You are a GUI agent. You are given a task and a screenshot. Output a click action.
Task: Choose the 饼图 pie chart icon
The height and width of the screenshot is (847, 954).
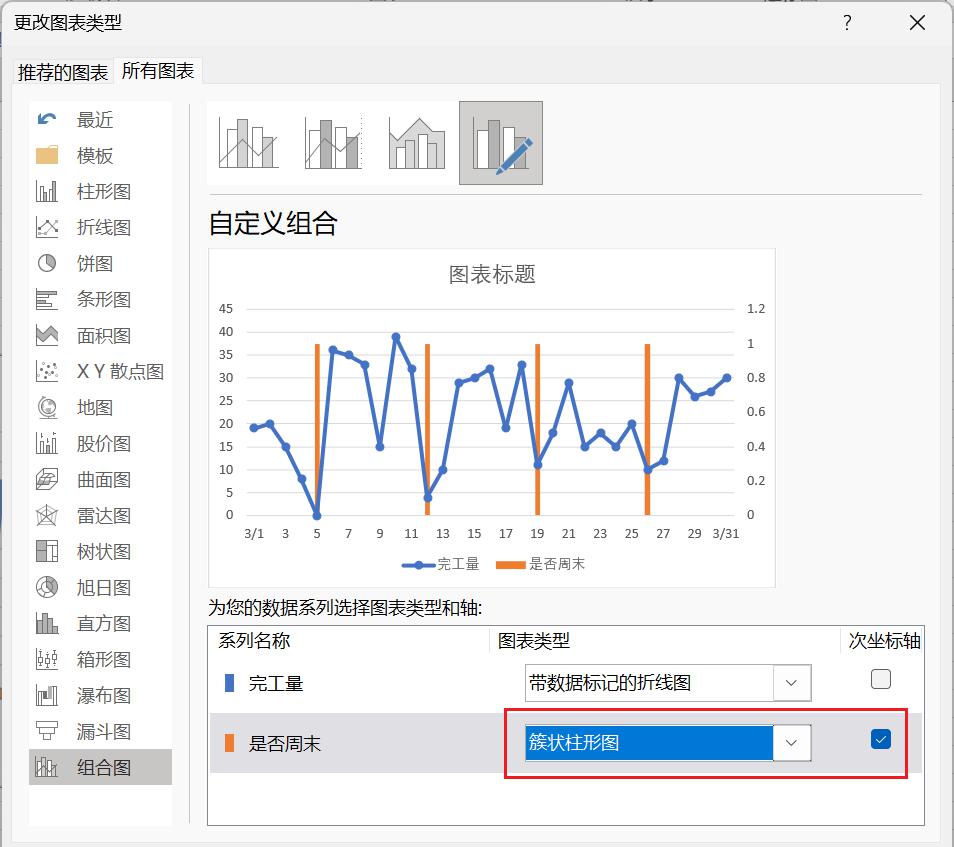47,263
